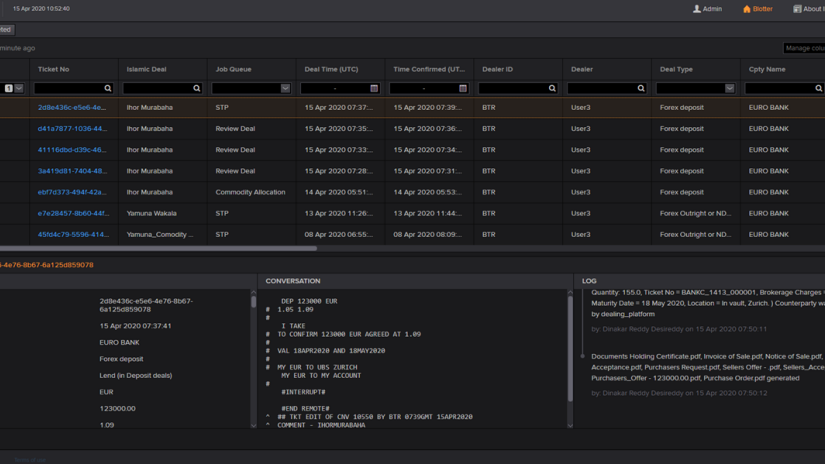825x464 pixels.
Task: Open ticket e7e28457-8b60-44f link
Action: pyautogui.click(x=73, y=213)
